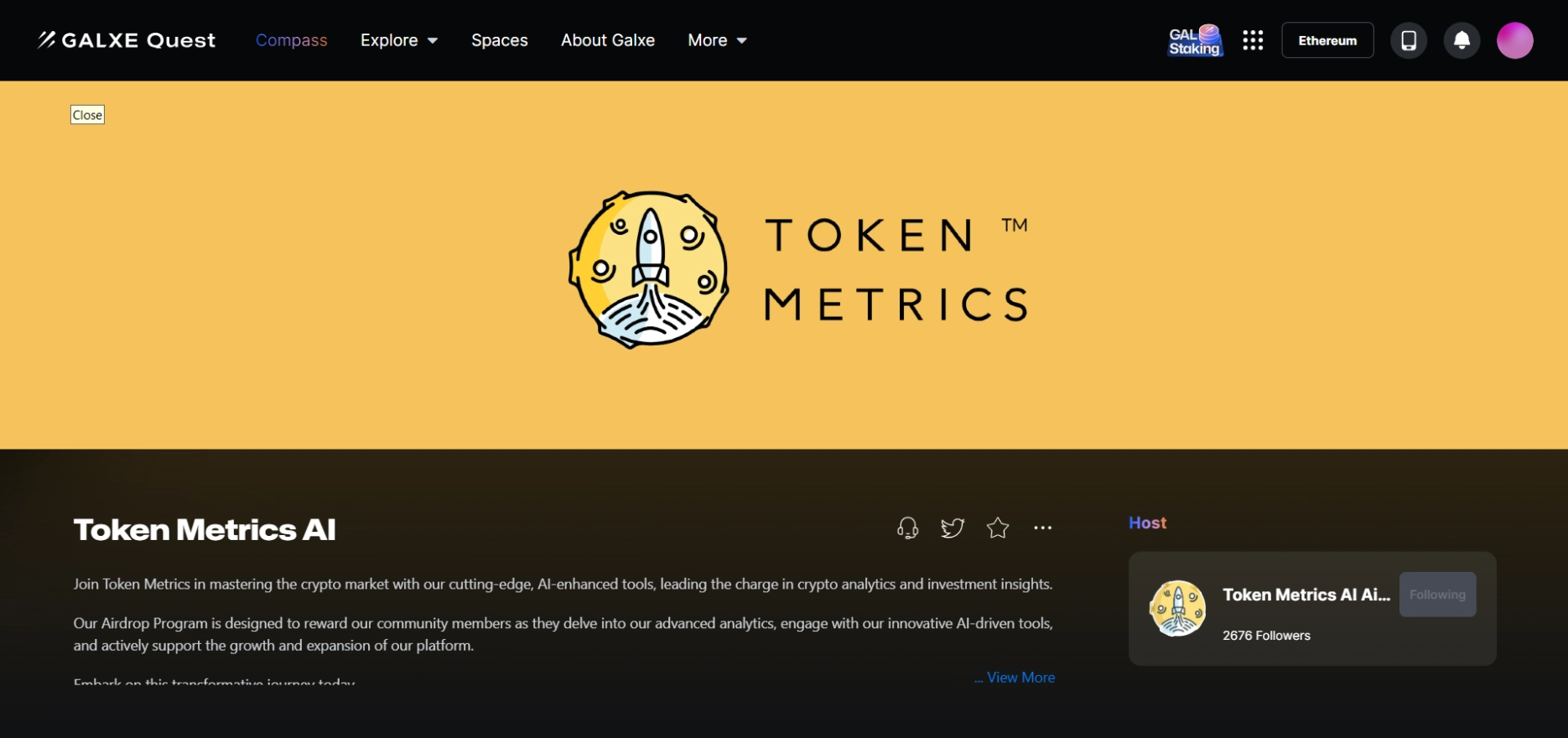Expand the Explore dropdown

click(x=399, y=40)
